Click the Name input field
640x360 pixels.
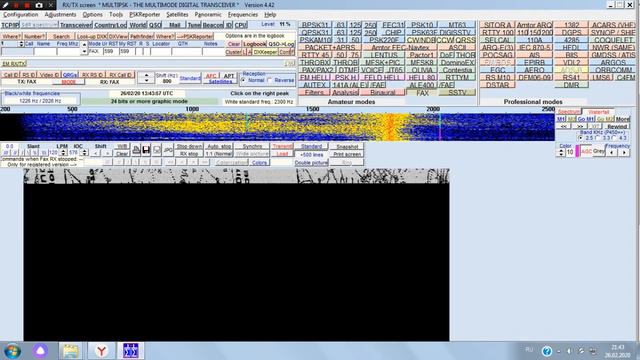(x=45, y=51)
